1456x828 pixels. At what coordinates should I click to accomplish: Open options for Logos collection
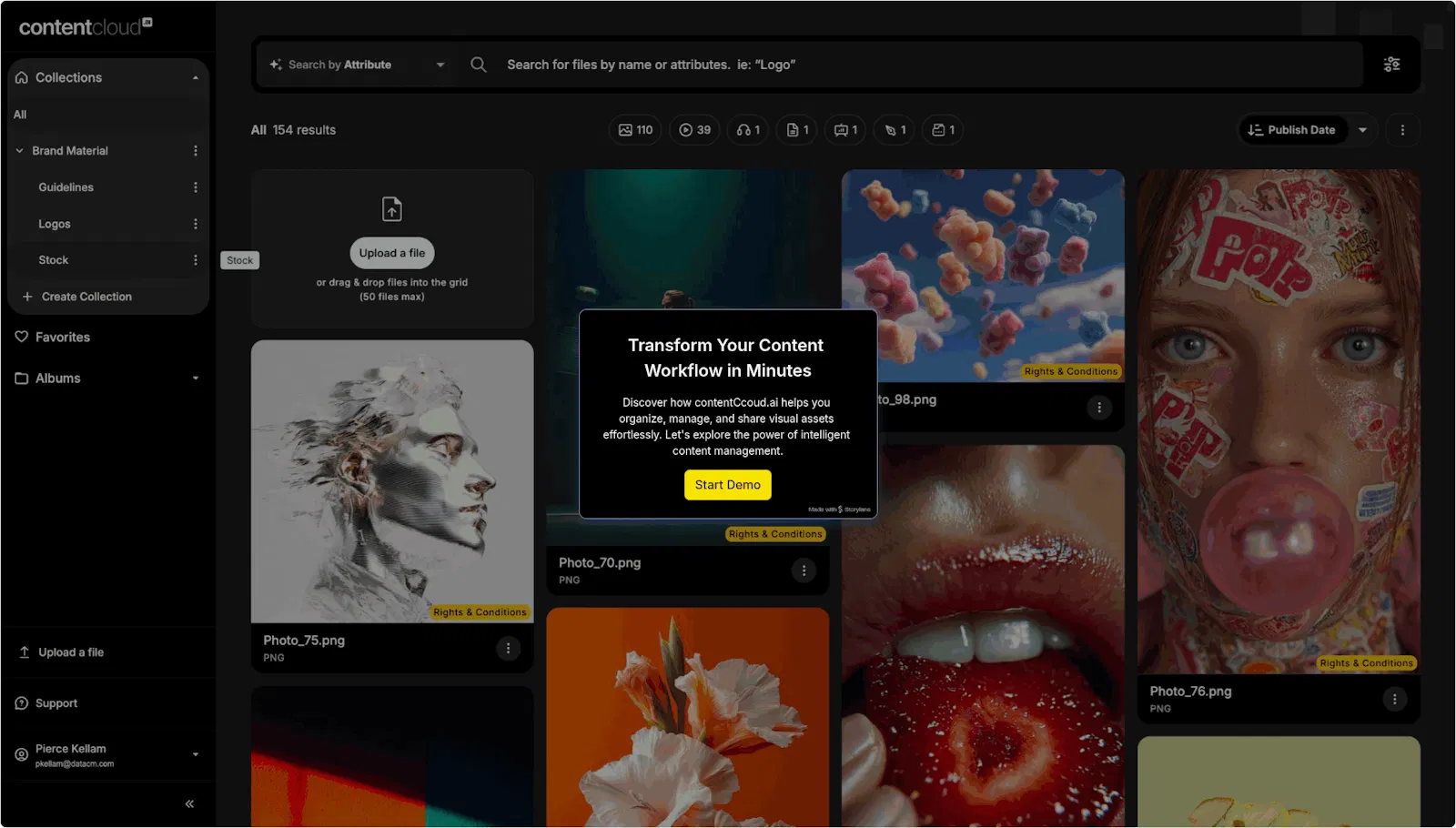tap(195, 224)
